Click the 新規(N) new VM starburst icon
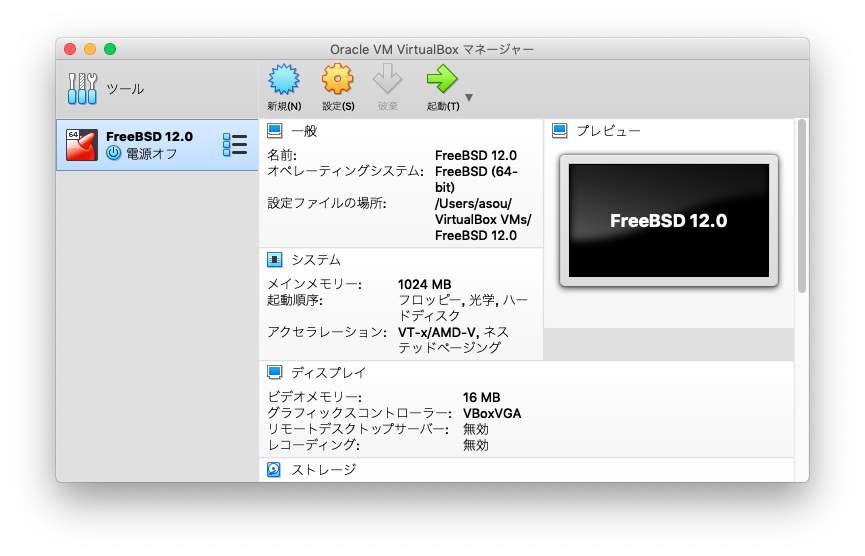This screenshot has width=865, height=556. click(x=284, y=80)
